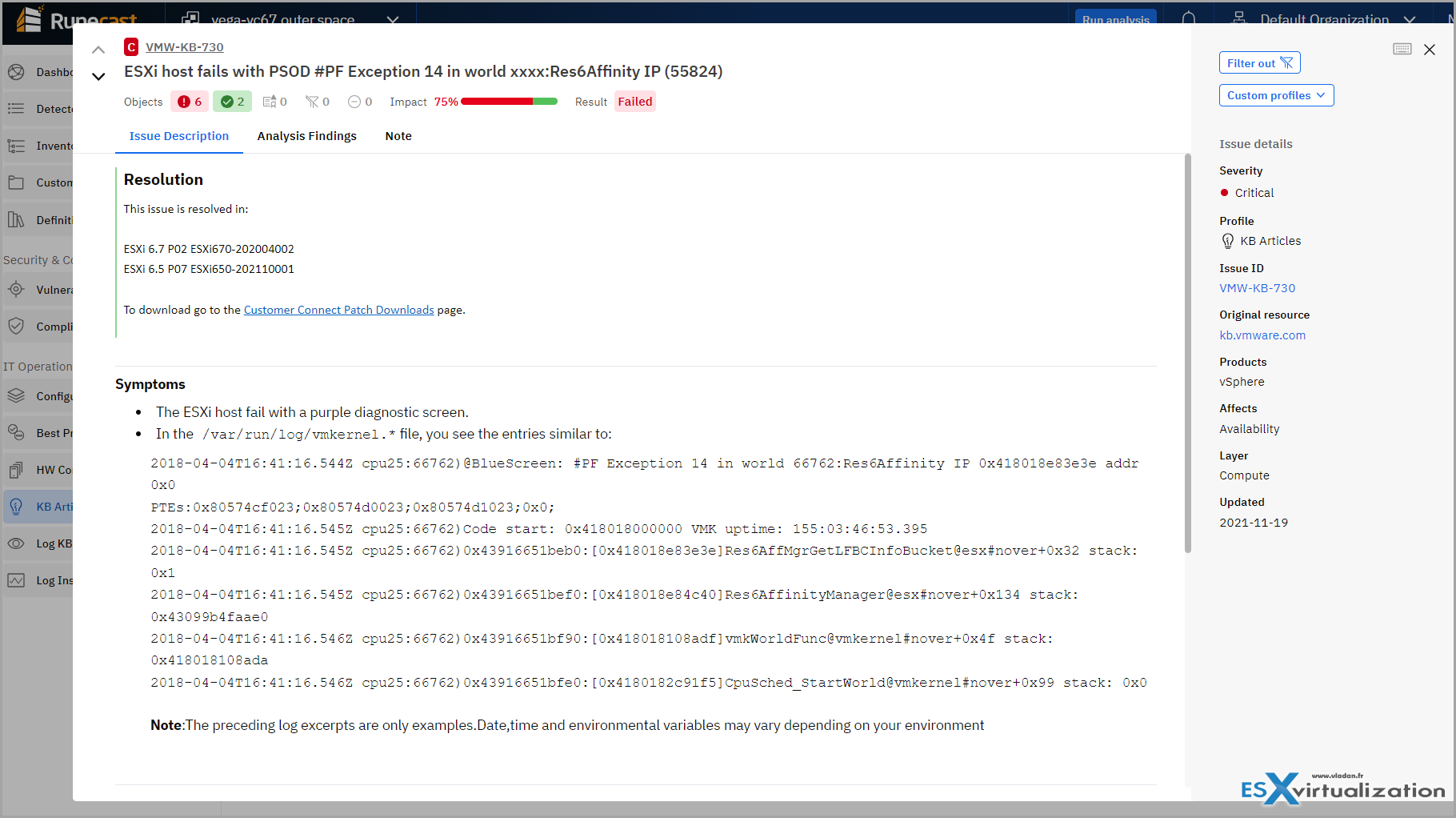The width and height of the screenshot is (1456, 818).
Task: Open the Vulnerabilities target icon
Action: point(16,290)
